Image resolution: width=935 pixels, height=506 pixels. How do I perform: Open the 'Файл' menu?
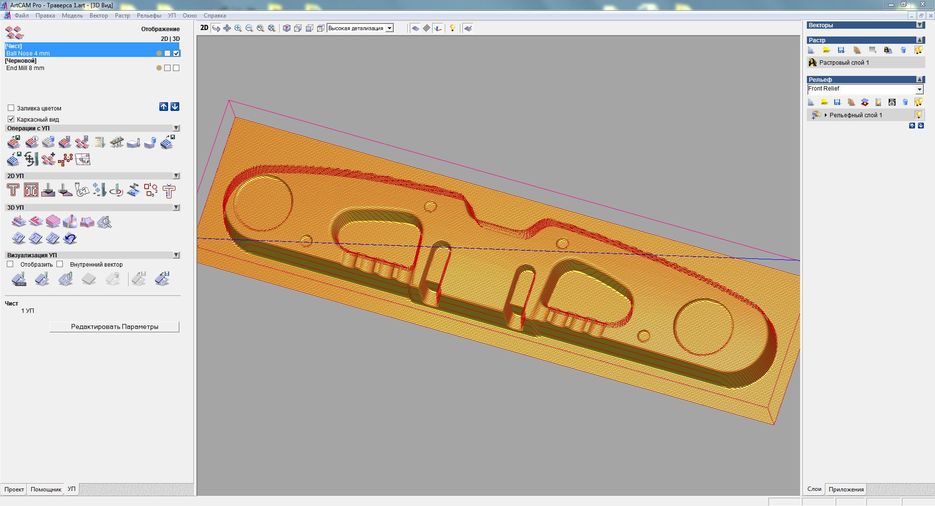pyautogui.click(x=22, y=15)
